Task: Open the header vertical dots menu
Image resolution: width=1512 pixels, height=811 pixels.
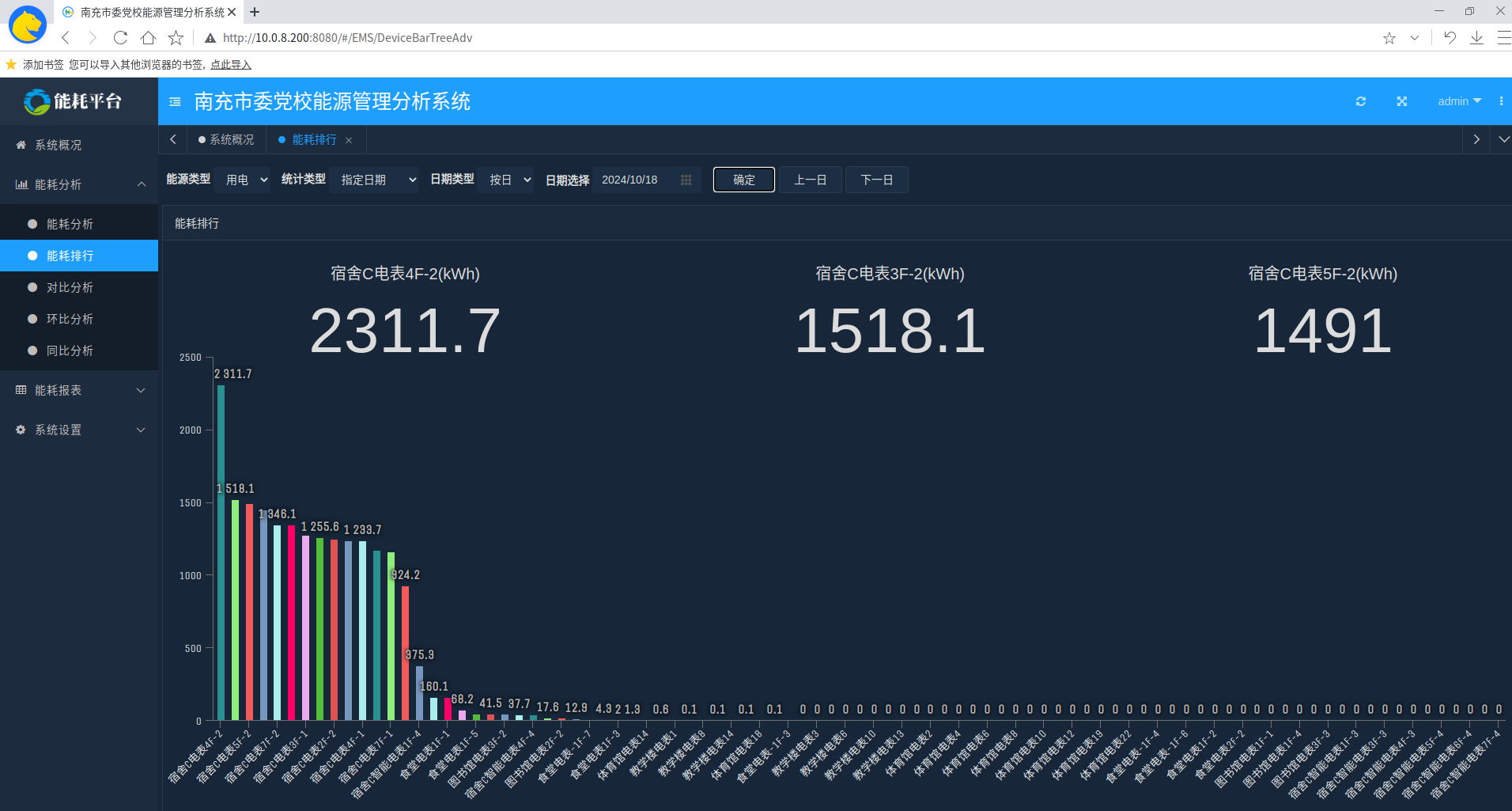Action: click(1501, 101)
